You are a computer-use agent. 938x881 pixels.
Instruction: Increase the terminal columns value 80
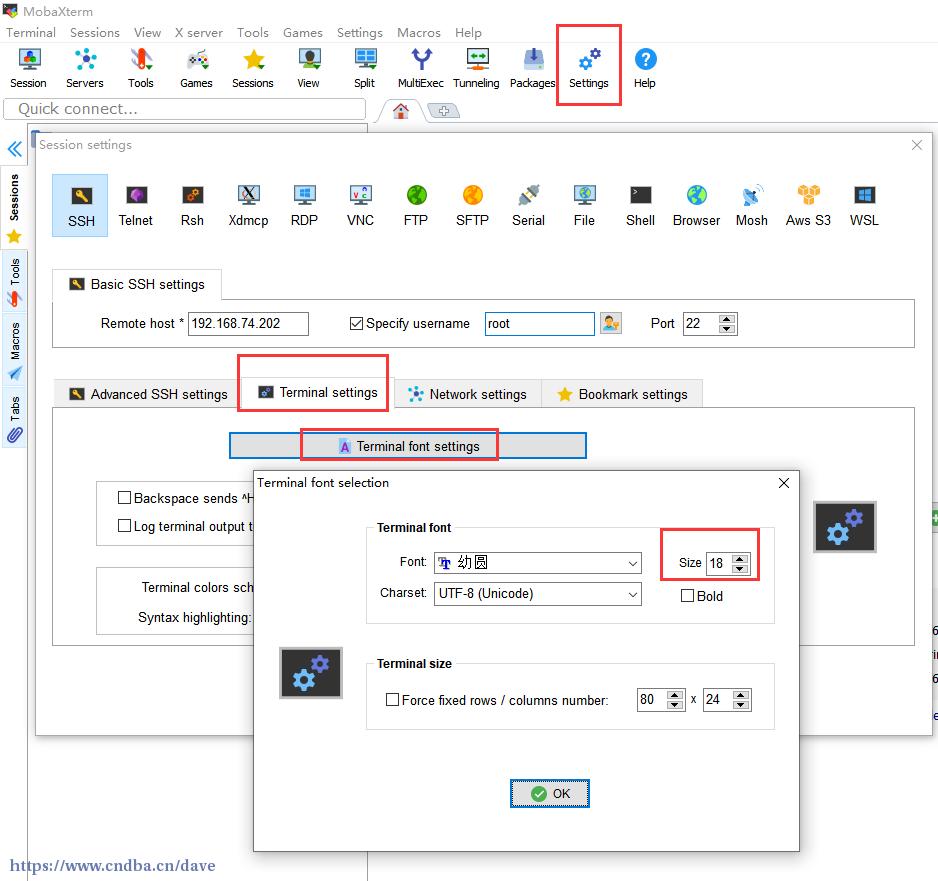tap(675, 695)
